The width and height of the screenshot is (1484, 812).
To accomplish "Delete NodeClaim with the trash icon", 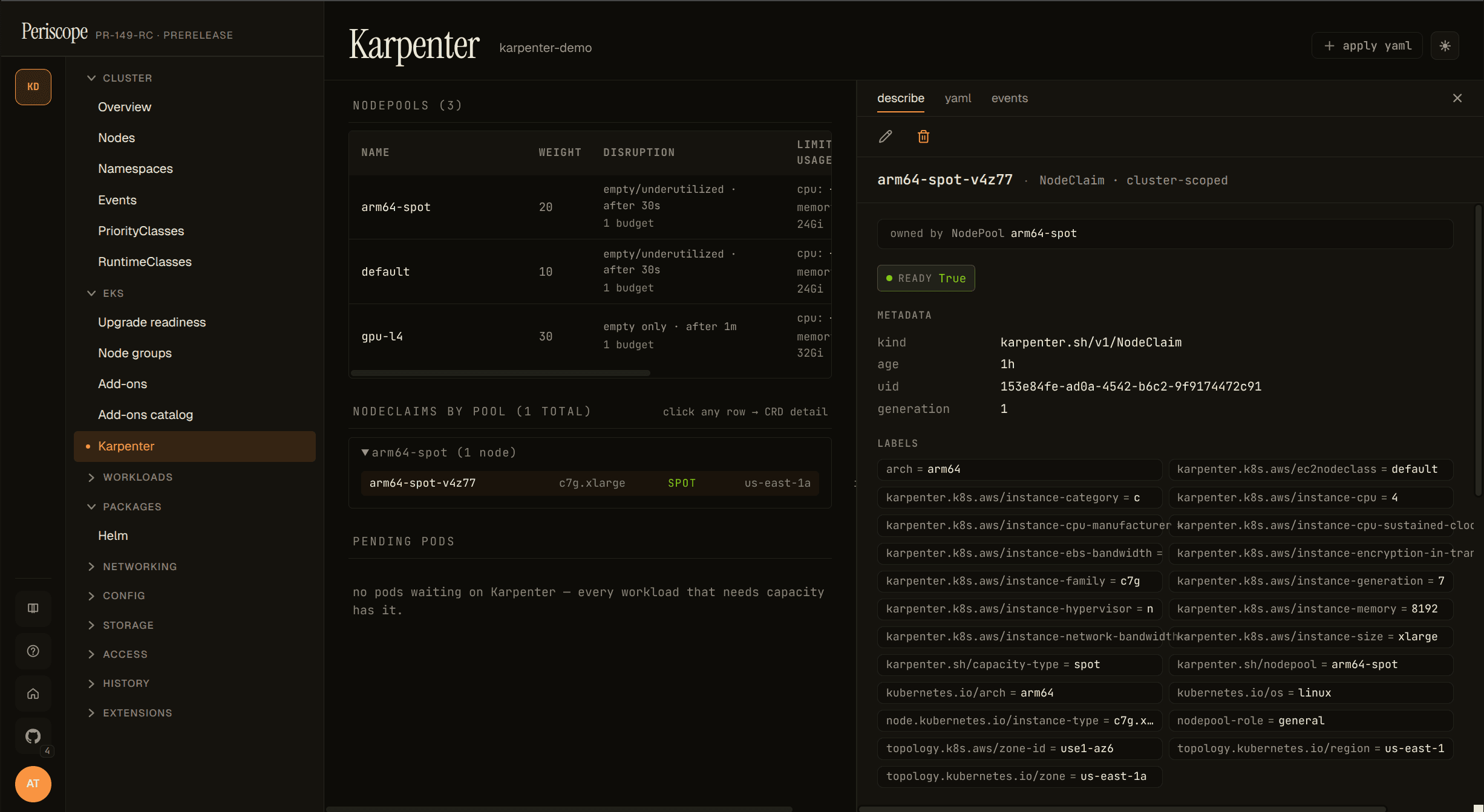I will coord(923,137).
